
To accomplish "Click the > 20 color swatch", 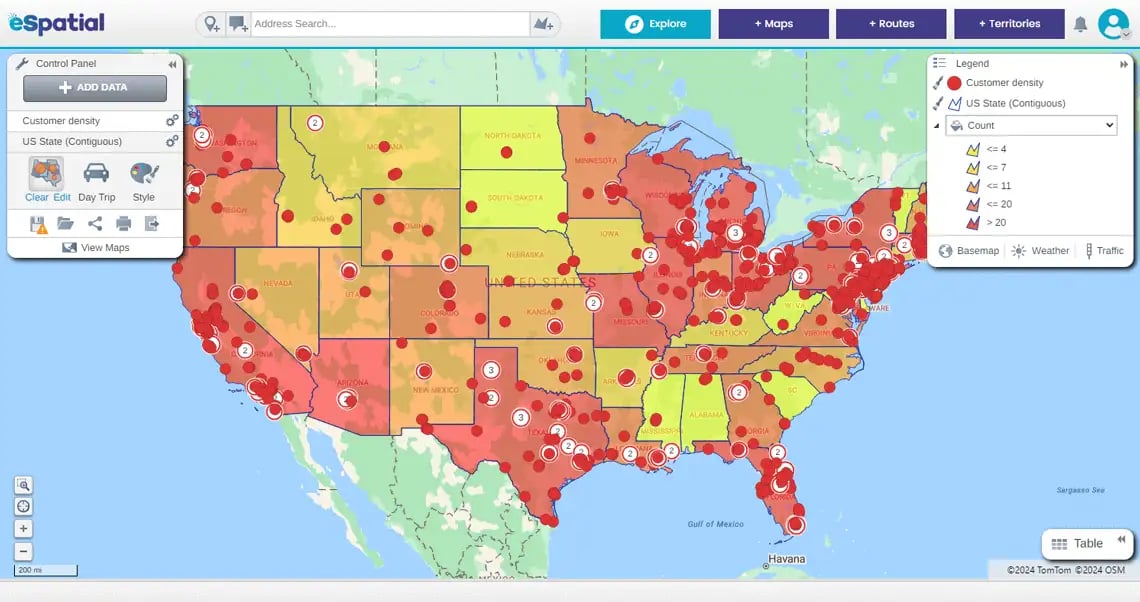I will coord(973,222).
